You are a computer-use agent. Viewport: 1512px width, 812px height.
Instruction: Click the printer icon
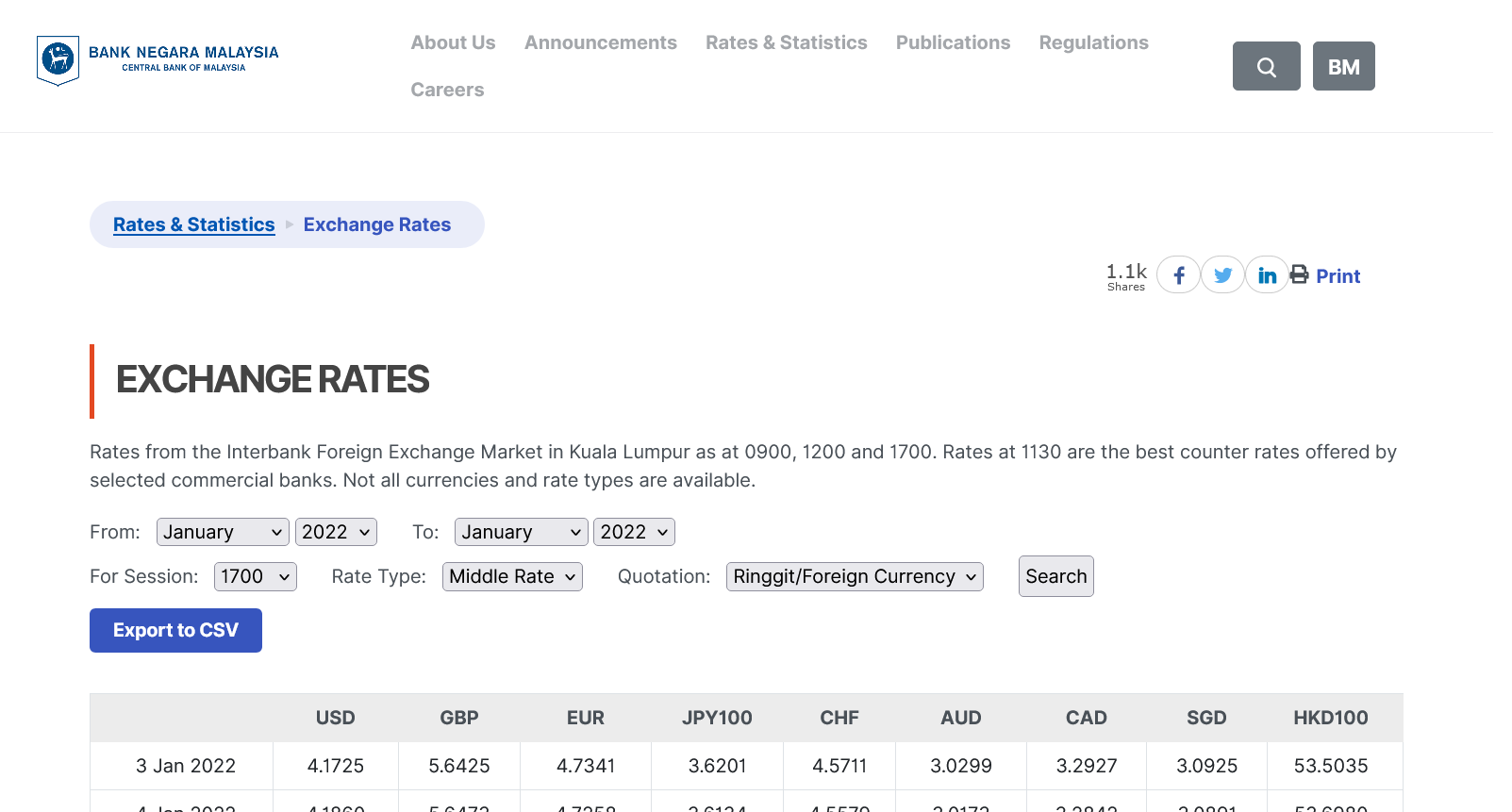(x=1299, y=274)
